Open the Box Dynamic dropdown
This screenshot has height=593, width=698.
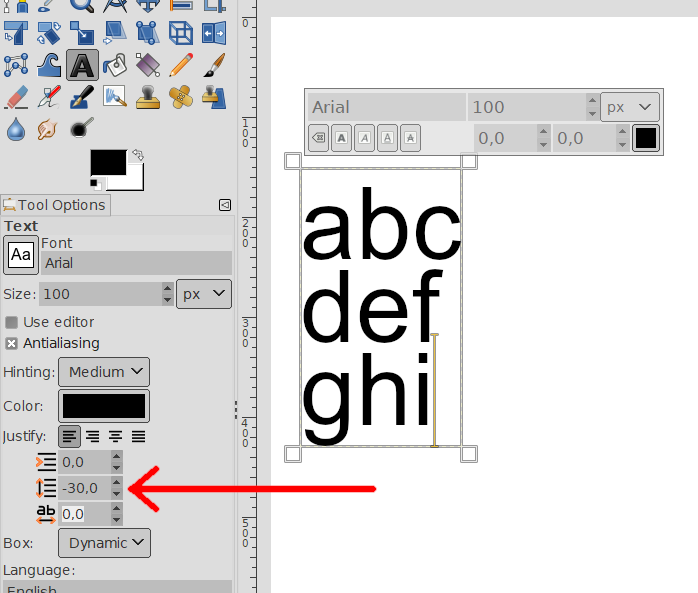click(x=104, y=543)
